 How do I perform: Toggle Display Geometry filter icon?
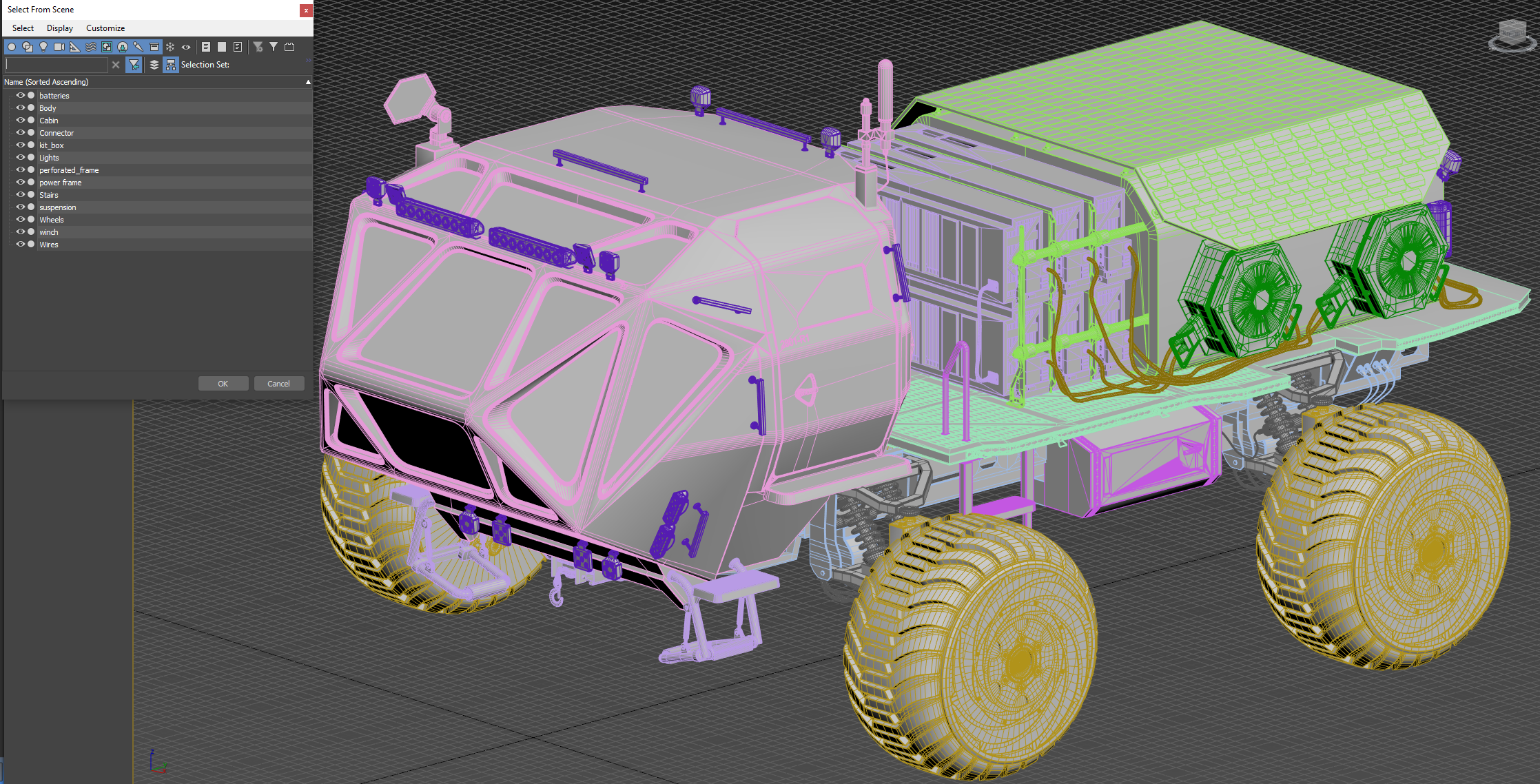click(x=12, y=47)
